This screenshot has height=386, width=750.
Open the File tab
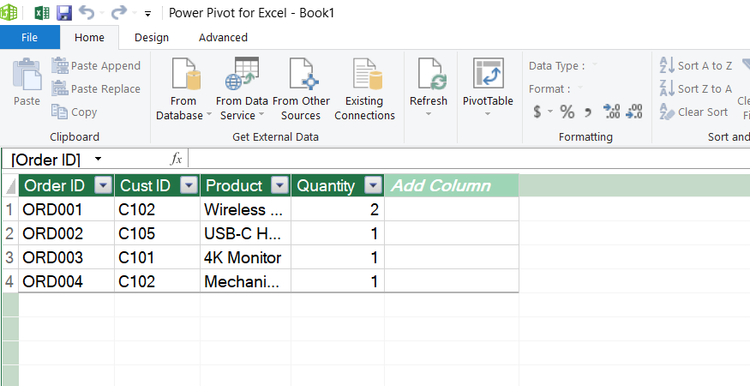tap(30, 37)
